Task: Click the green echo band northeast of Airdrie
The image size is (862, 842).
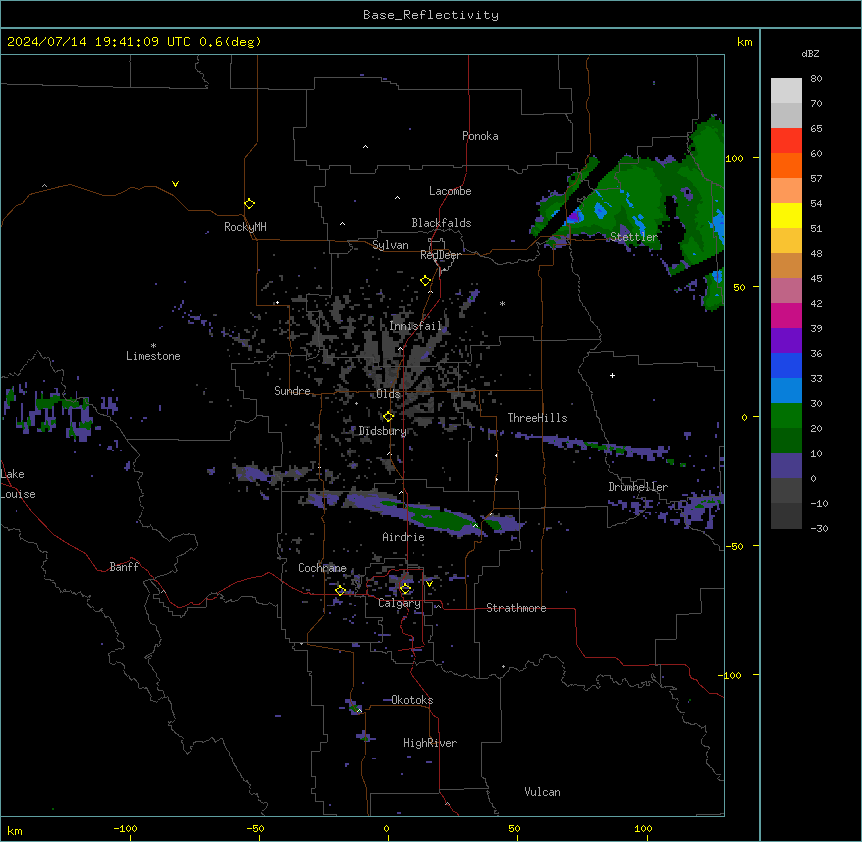Action: point(440,518)
